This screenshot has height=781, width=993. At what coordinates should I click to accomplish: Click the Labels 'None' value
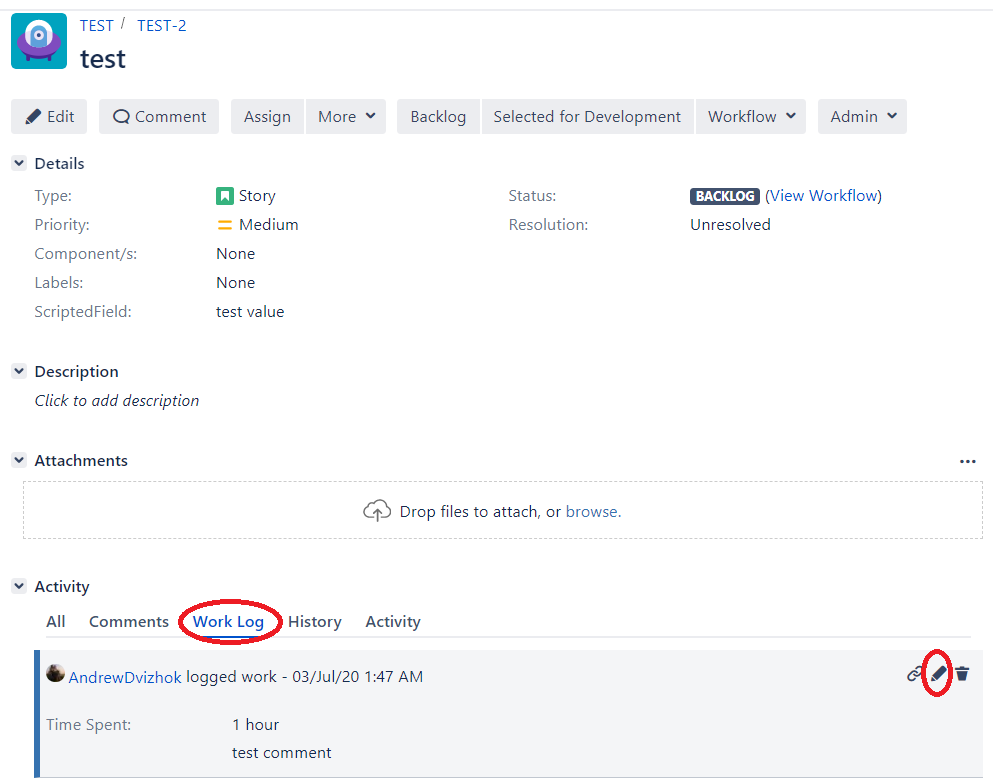point(236,283)
